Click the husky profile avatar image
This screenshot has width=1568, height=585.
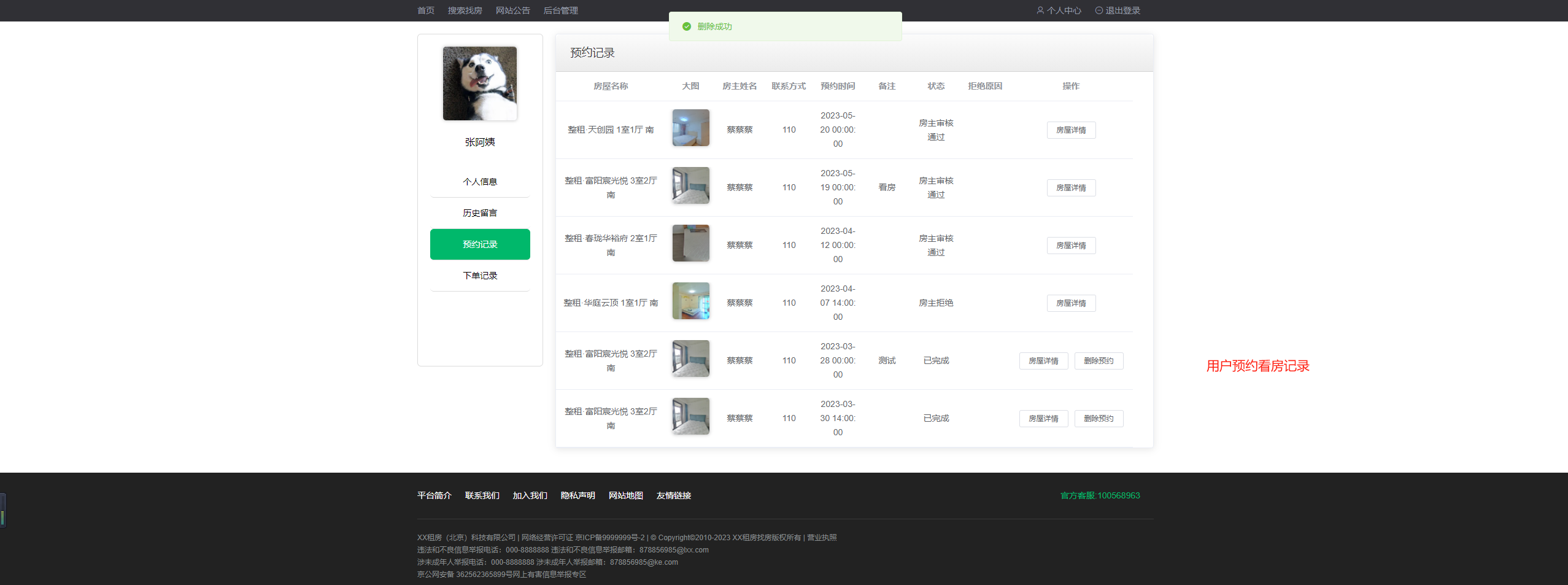click(x=480, y=83)
